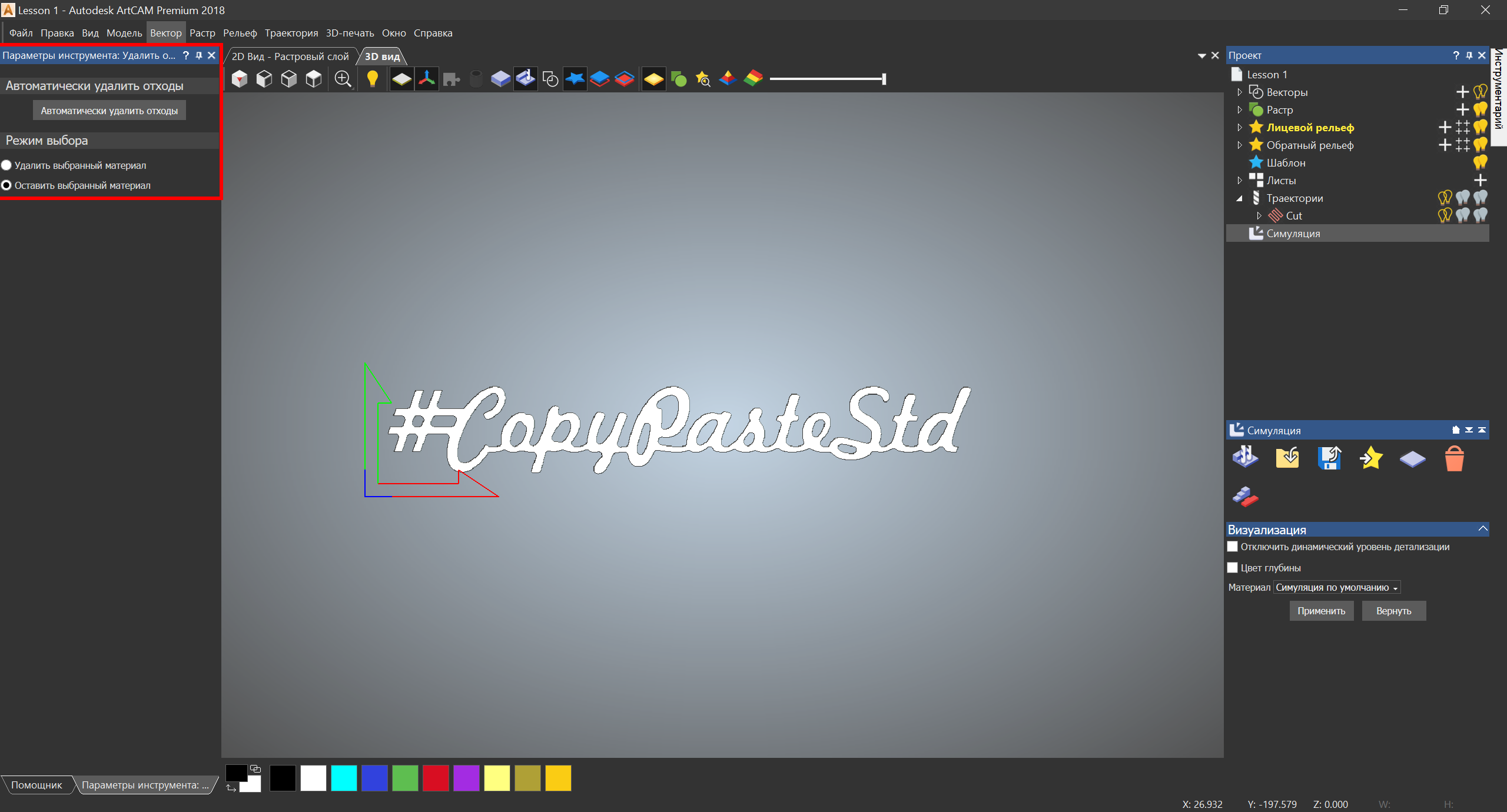Viewport: 1507px width, 812px height.
Task: Click the XYZ axes origin icon
Action: point(427,79)
